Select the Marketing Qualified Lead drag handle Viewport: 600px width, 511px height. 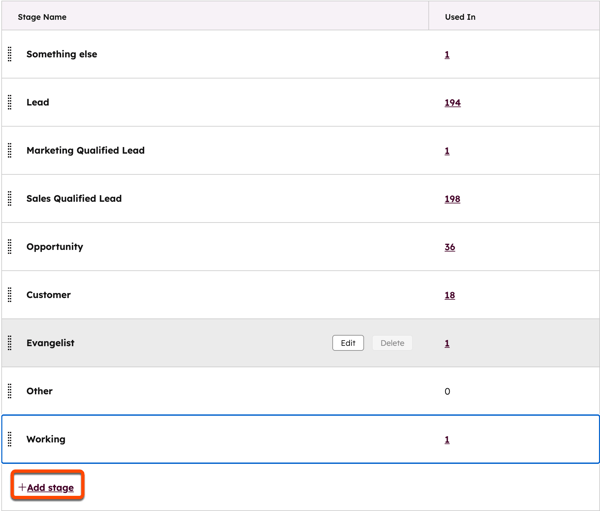[x=10, y=151]
